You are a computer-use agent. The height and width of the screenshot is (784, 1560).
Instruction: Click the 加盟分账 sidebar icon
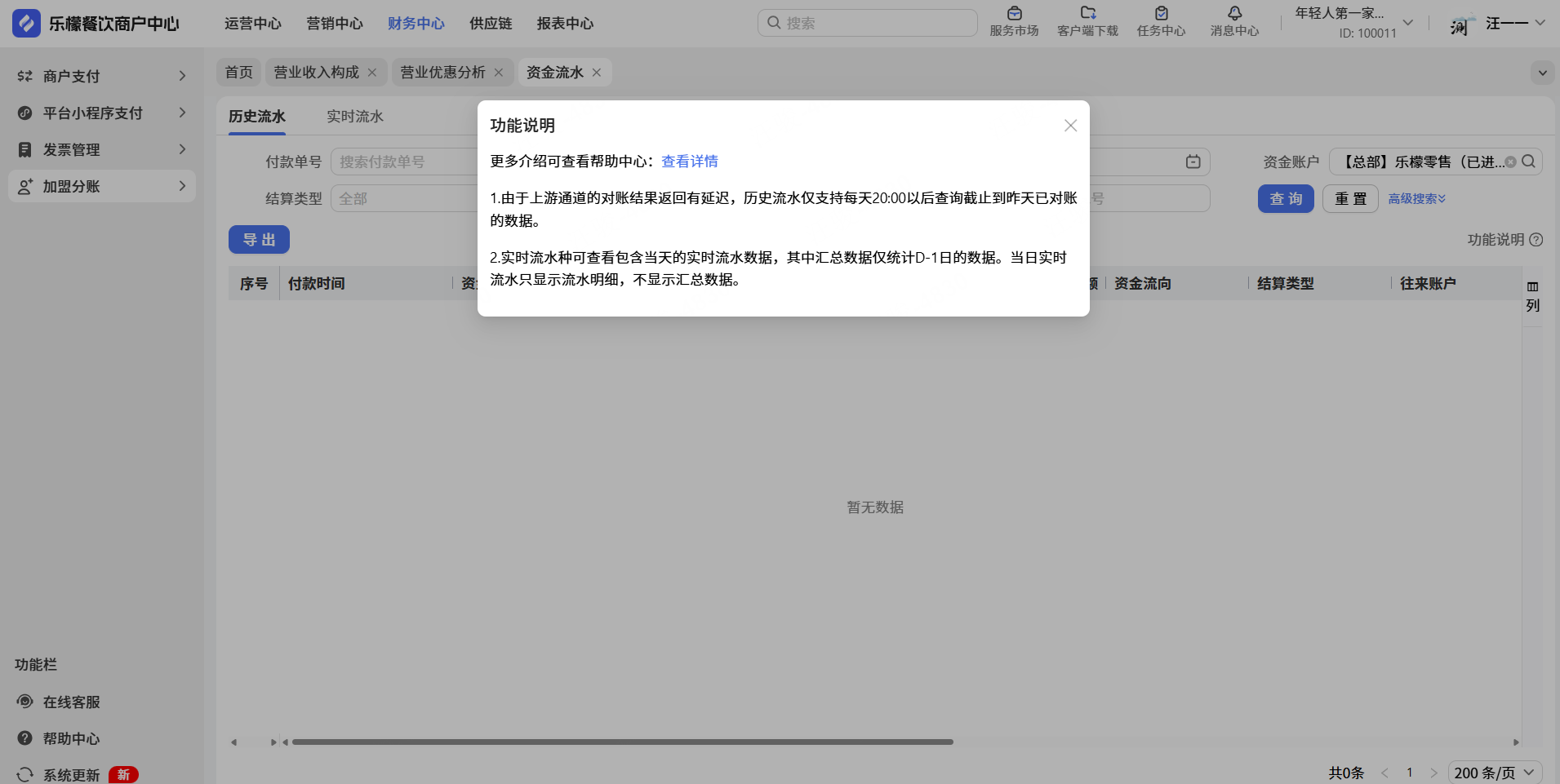coord(25,186)
